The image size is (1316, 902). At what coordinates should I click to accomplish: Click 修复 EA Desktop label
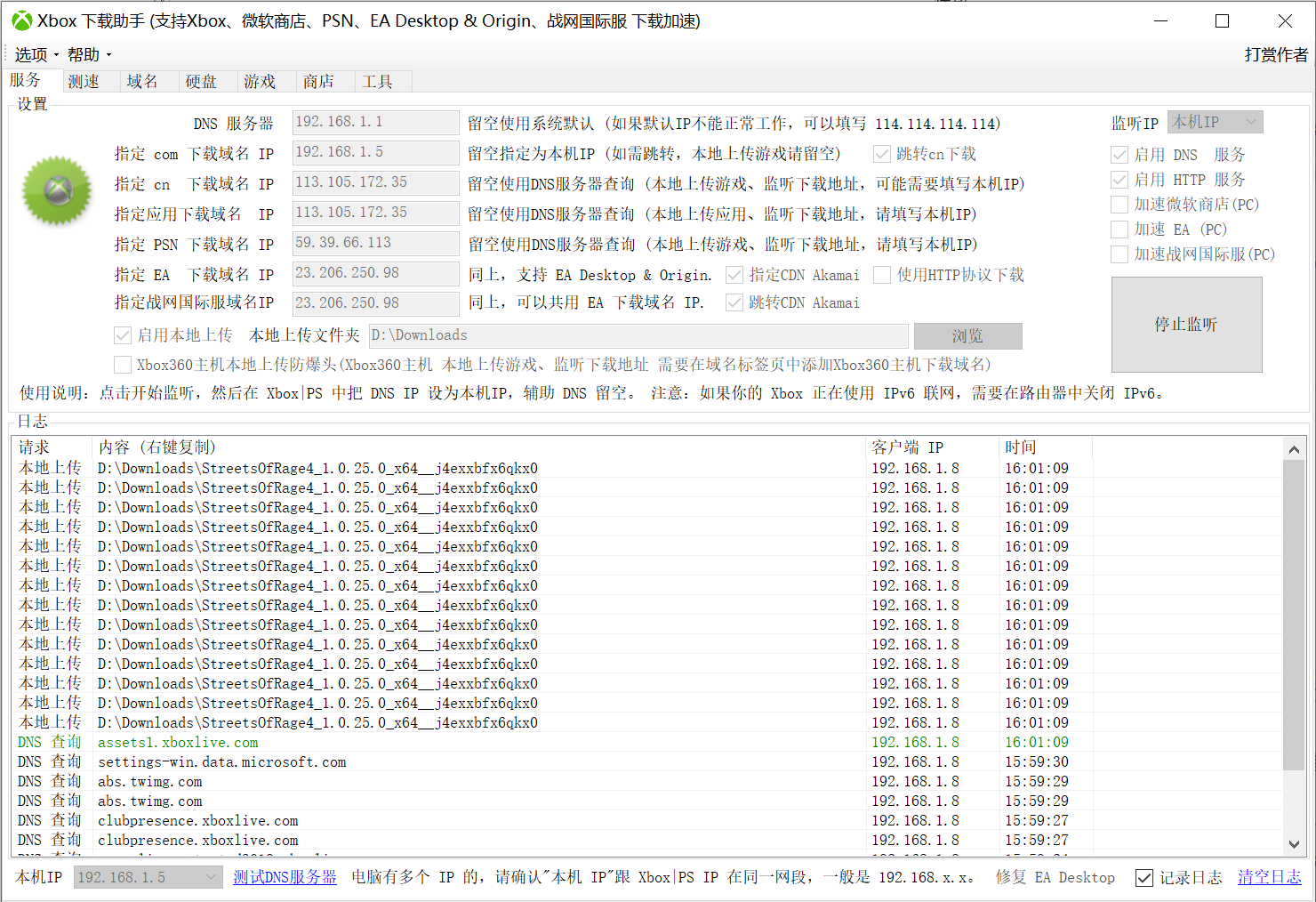pyautogui.click(x=1055, y=877)
